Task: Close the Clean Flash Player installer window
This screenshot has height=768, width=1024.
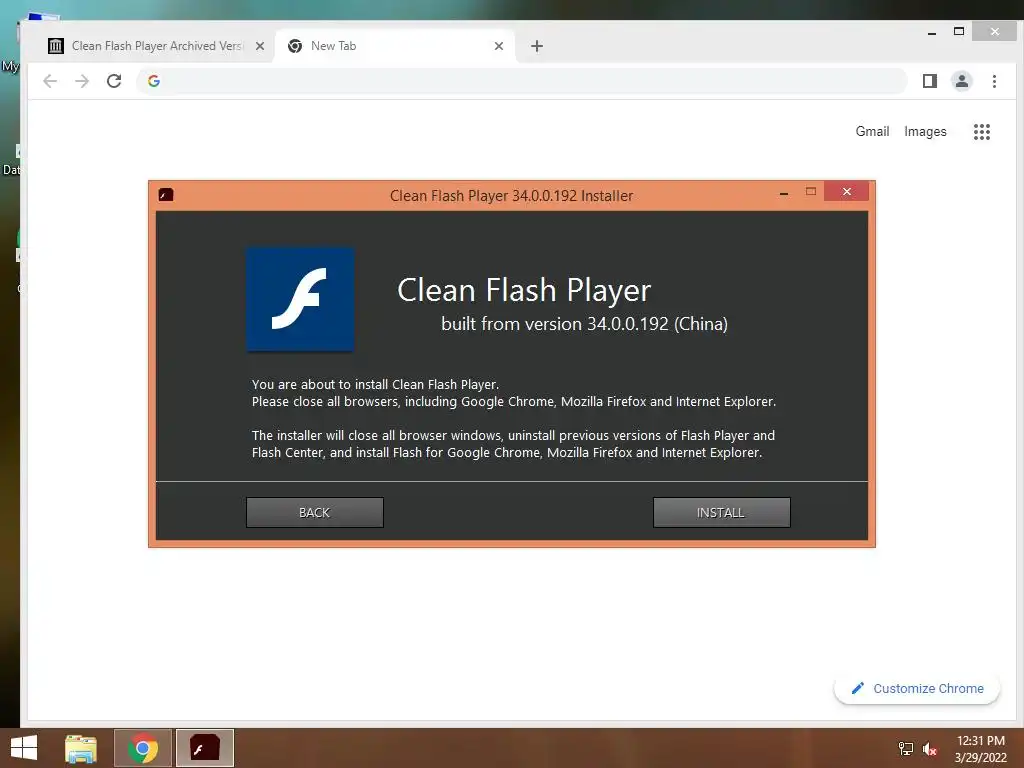Action: [x=846, y=191]
